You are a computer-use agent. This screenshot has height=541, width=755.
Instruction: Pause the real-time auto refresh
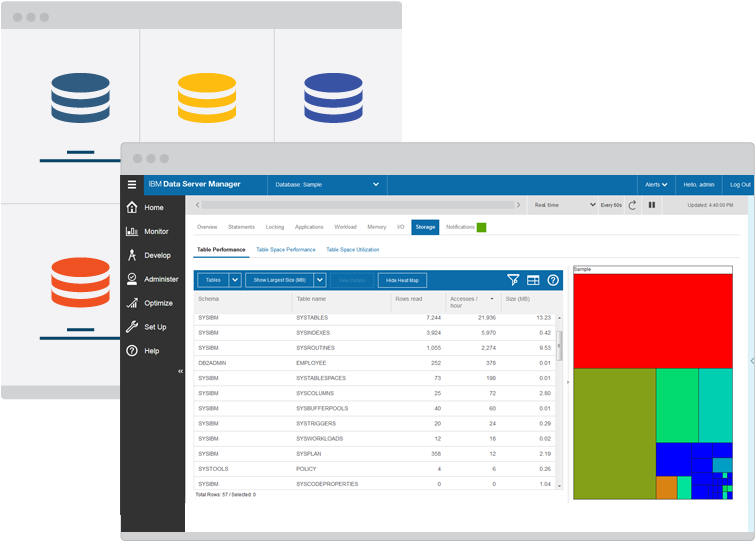click(651, 205)
